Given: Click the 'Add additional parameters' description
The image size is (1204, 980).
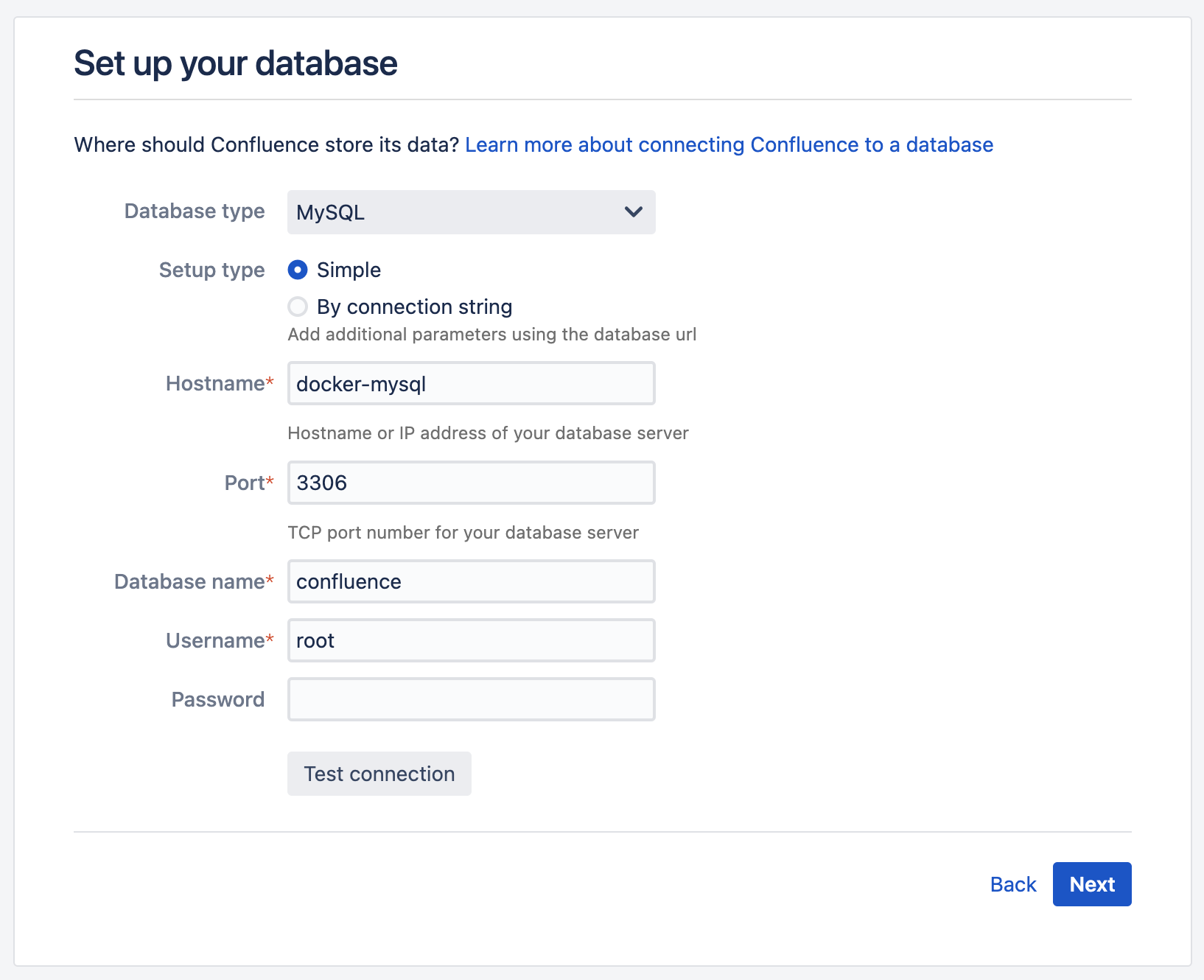Looking at the screenshot, I should click(491, 335).
